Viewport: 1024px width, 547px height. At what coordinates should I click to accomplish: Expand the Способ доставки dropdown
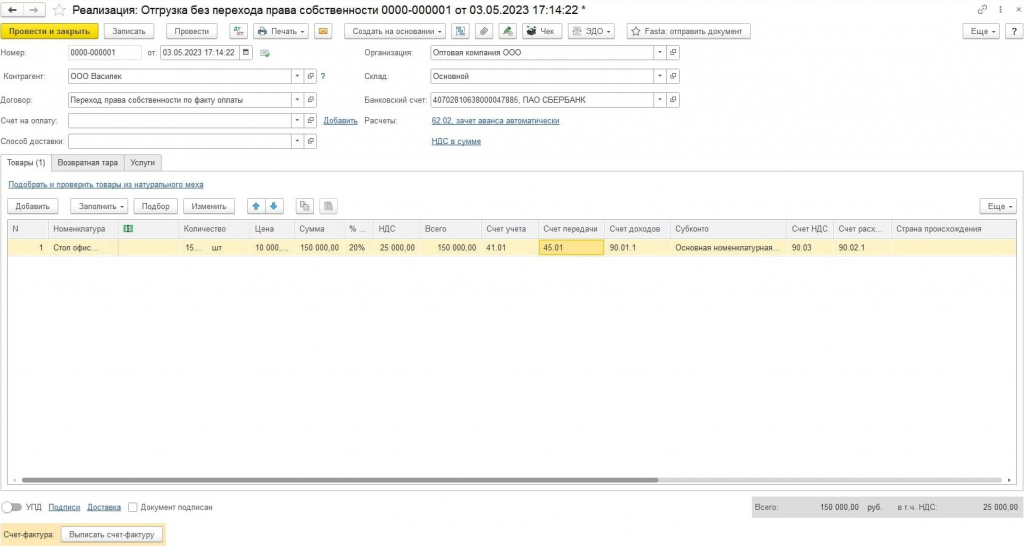click(x=297, y=141)
